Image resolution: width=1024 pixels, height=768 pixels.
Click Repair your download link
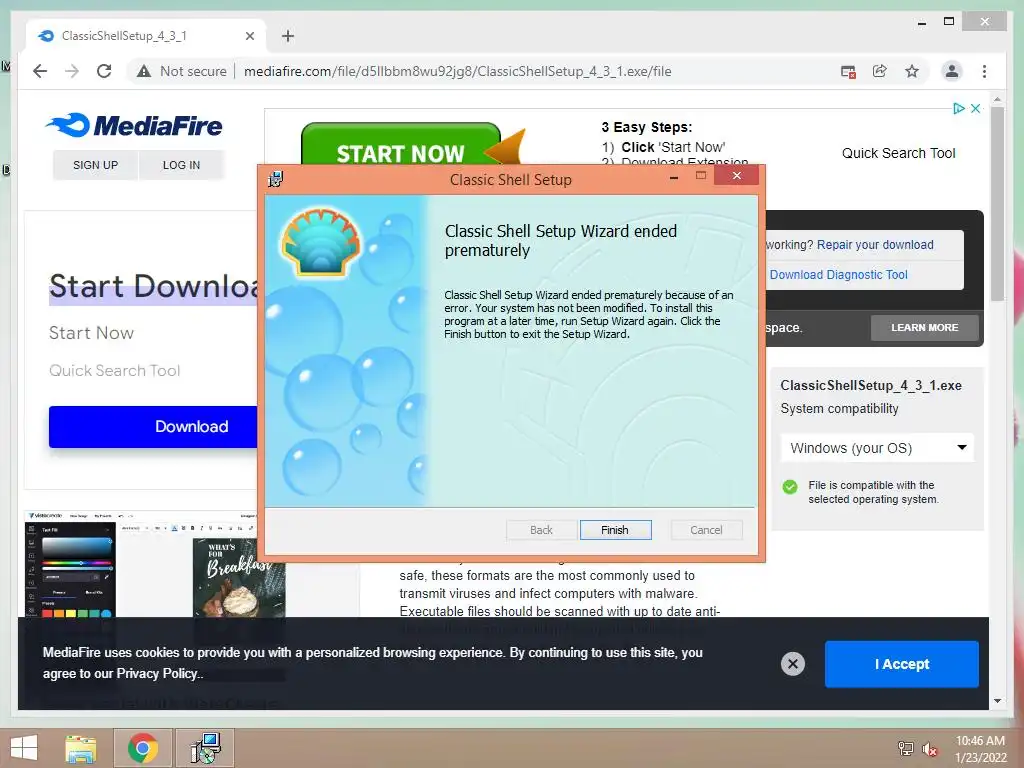pos(875,245)
